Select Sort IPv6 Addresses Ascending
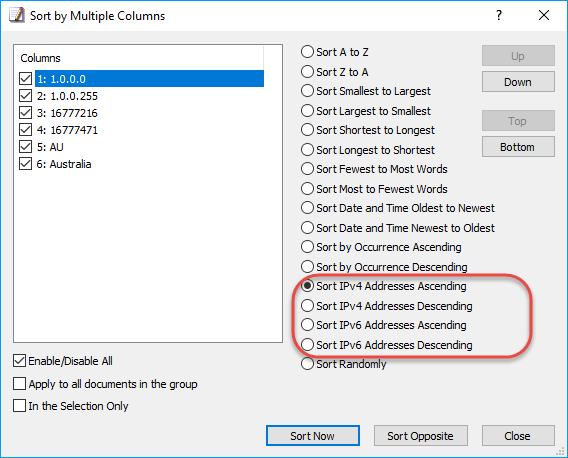This screenshot has width=568, height=458. tap(307, 325)
